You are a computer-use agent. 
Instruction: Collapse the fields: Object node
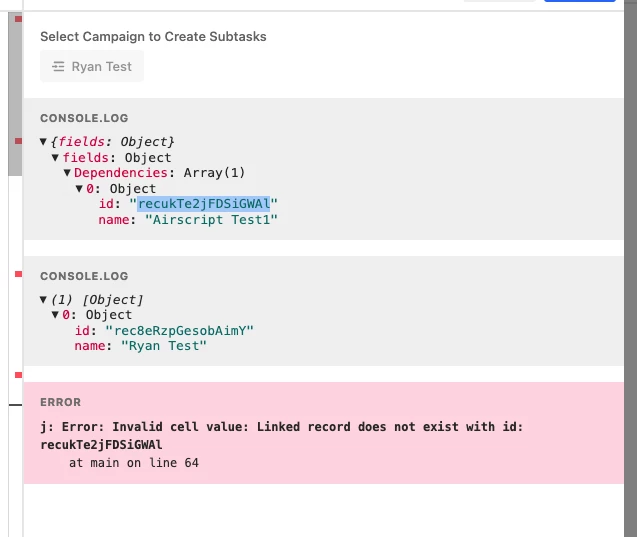point(55,157)
